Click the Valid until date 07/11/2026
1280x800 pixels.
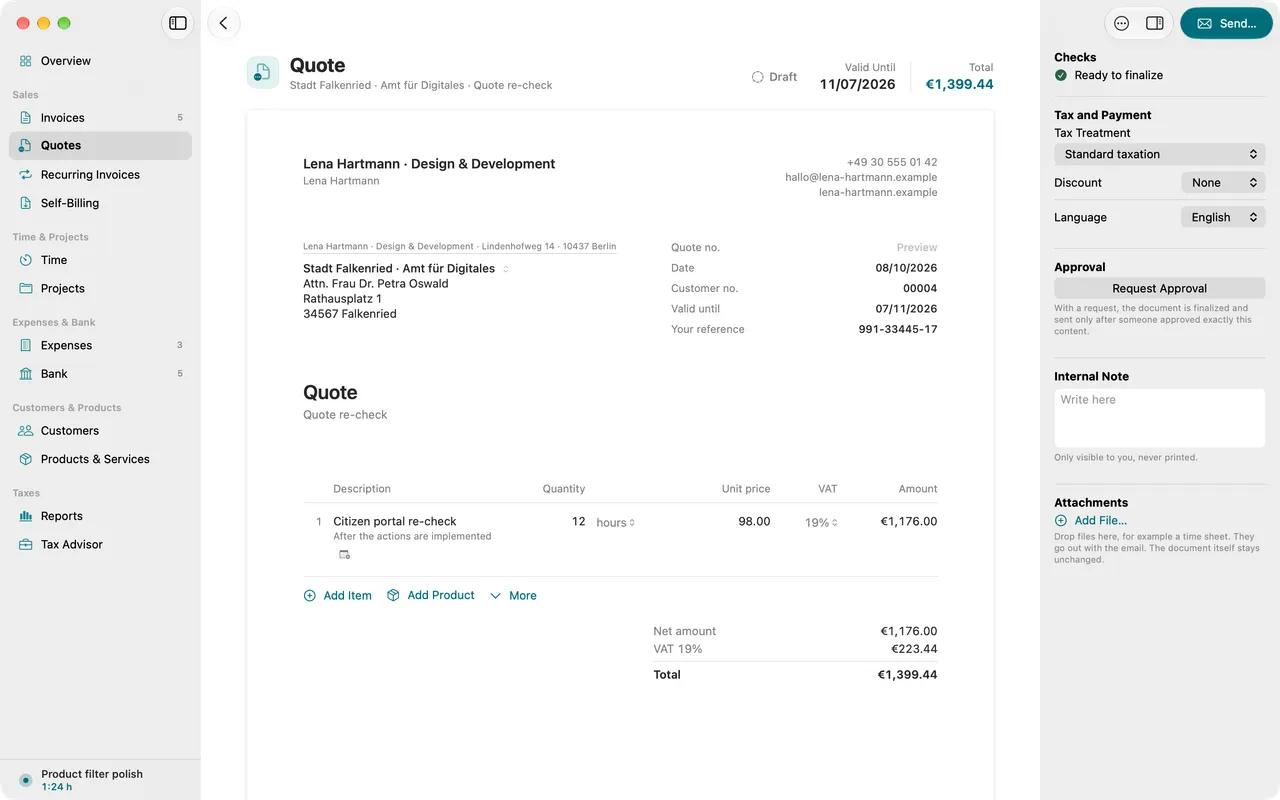(907, 309)
